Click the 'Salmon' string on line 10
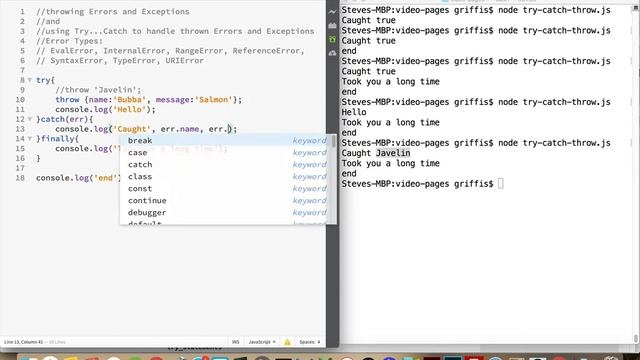The height and width of the screenshot is (360, 640). click(x=213, y=100)
